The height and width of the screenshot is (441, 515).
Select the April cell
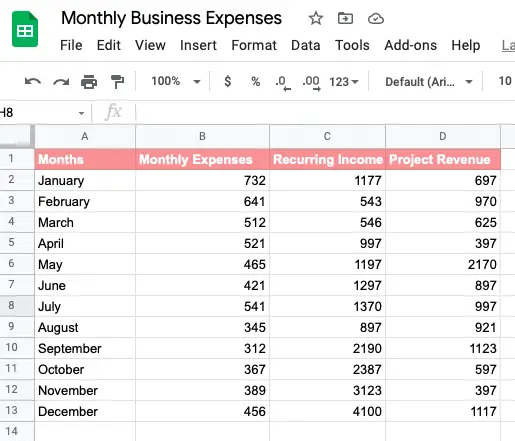[85, 243]
